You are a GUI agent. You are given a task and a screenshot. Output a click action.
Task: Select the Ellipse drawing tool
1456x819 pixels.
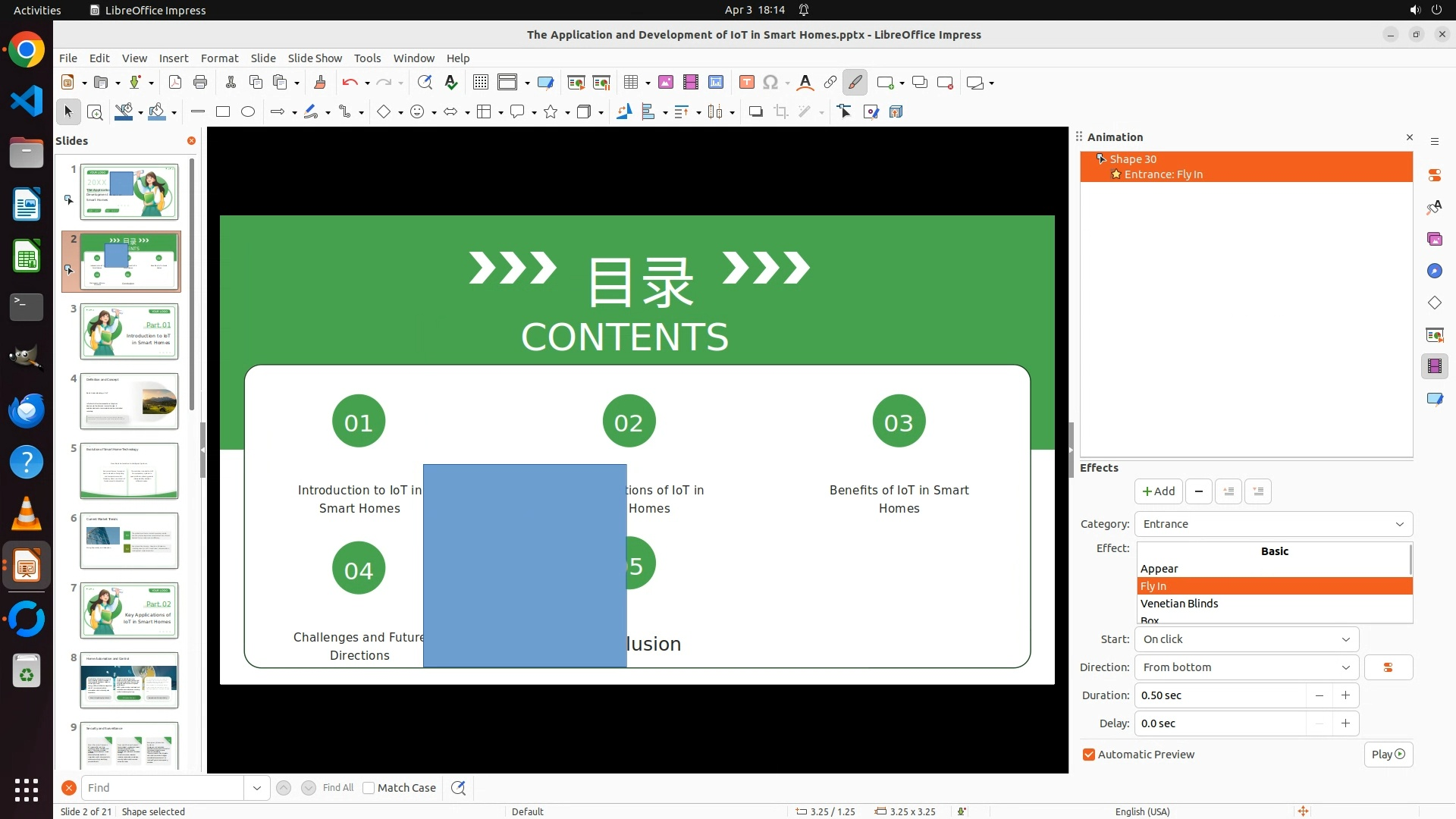(x=248, y=112)
